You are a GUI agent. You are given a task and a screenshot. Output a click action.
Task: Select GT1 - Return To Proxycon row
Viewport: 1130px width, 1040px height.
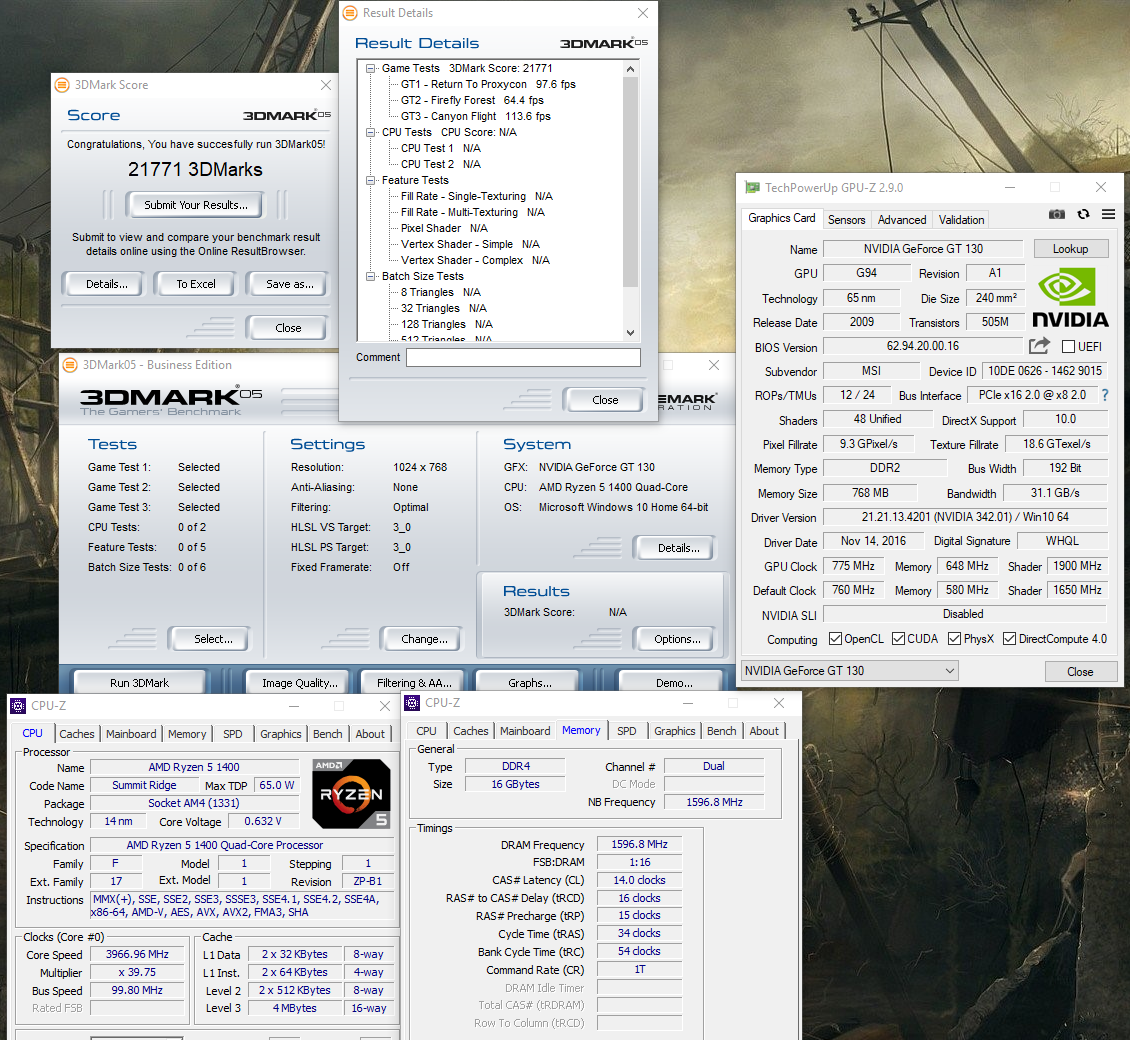488,84
